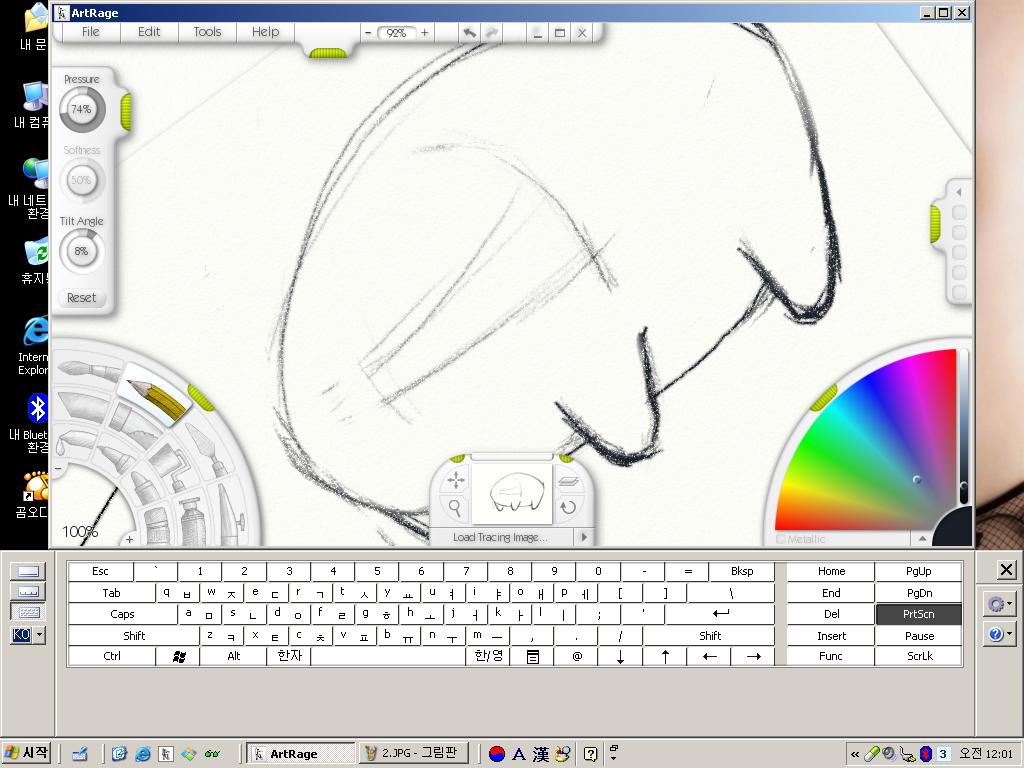The width and height of the screenshot is (1024, 768).
Task: Open tracing image options arrow
Action: click(x=584, y=537)
